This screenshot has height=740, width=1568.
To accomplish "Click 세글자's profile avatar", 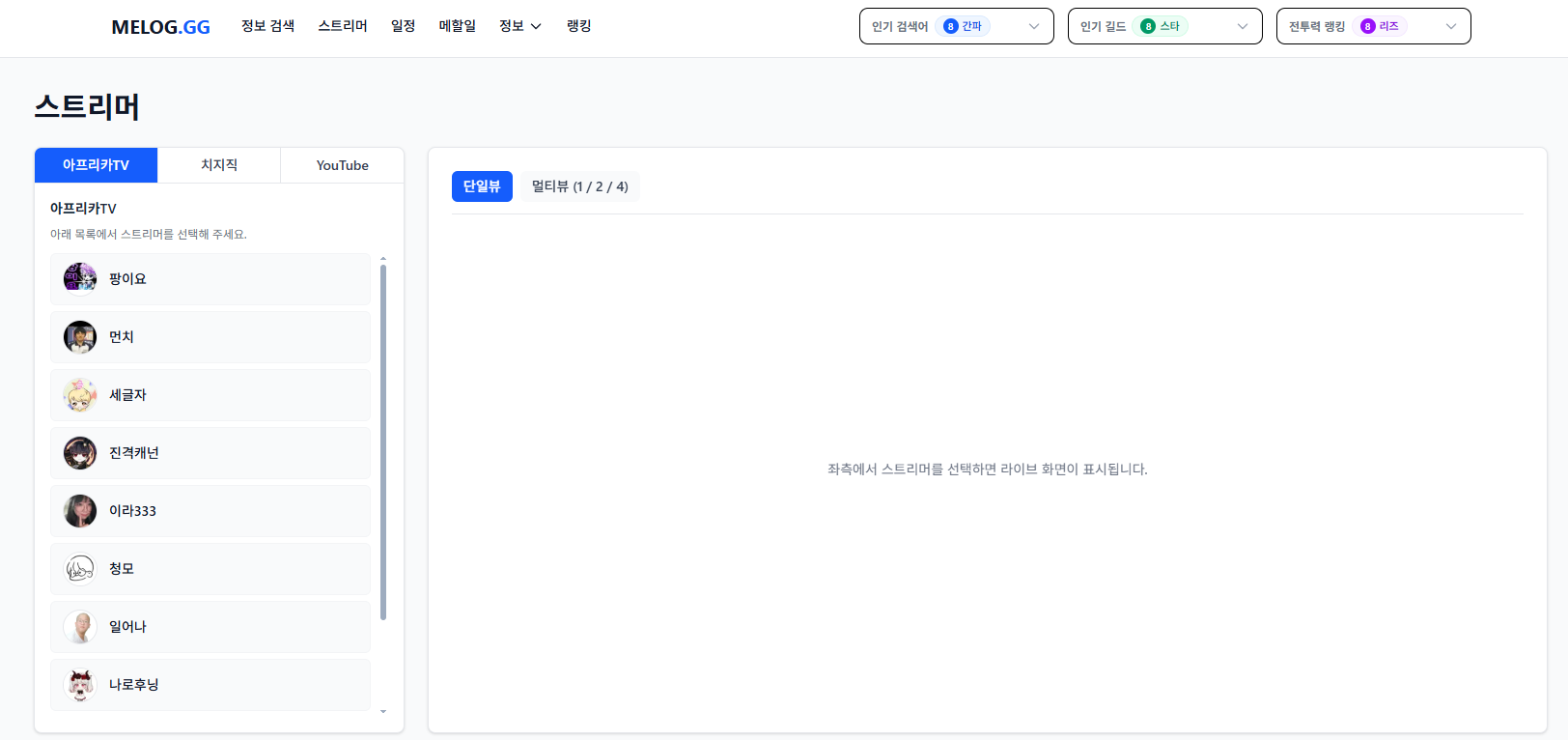I will 80,395.
